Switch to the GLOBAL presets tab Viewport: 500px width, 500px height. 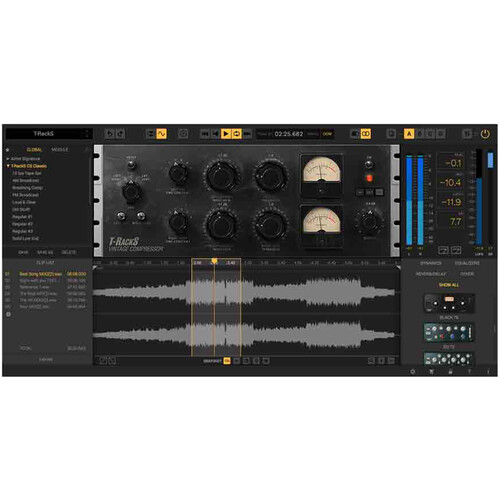coord(34,150)
